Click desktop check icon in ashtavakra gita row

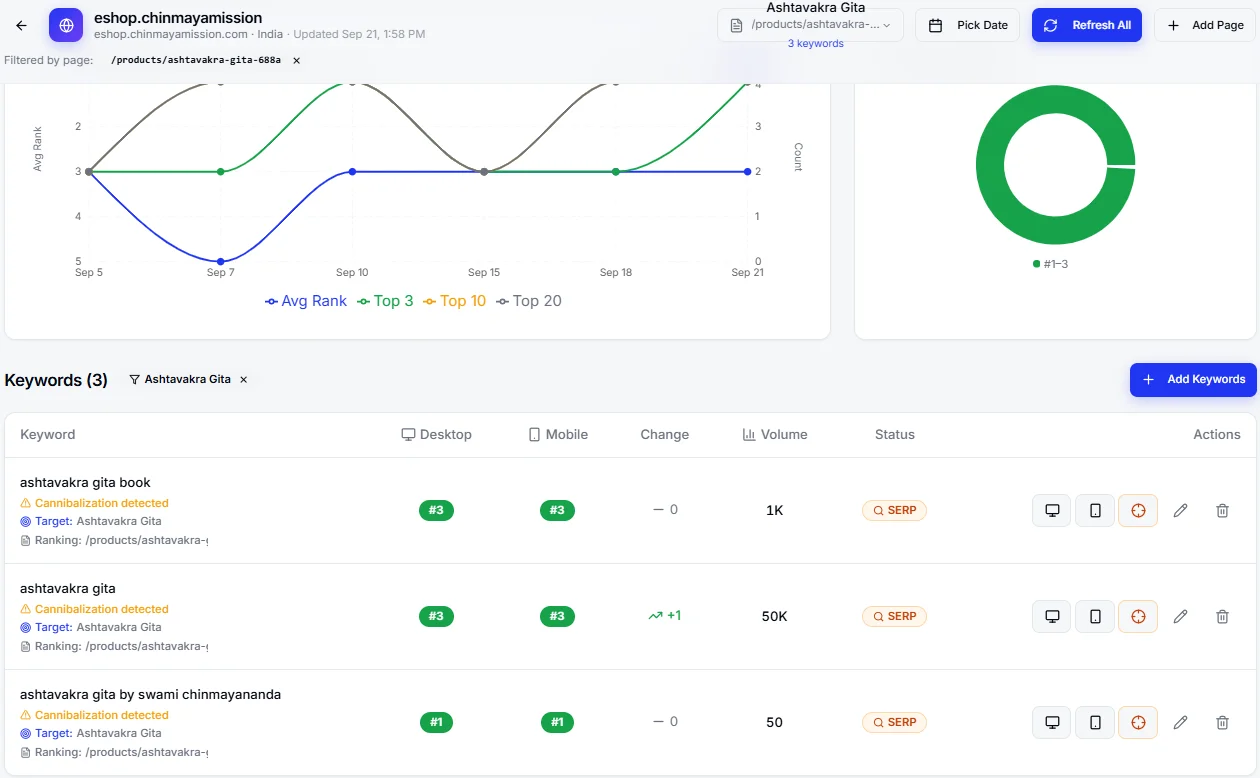1052,616
